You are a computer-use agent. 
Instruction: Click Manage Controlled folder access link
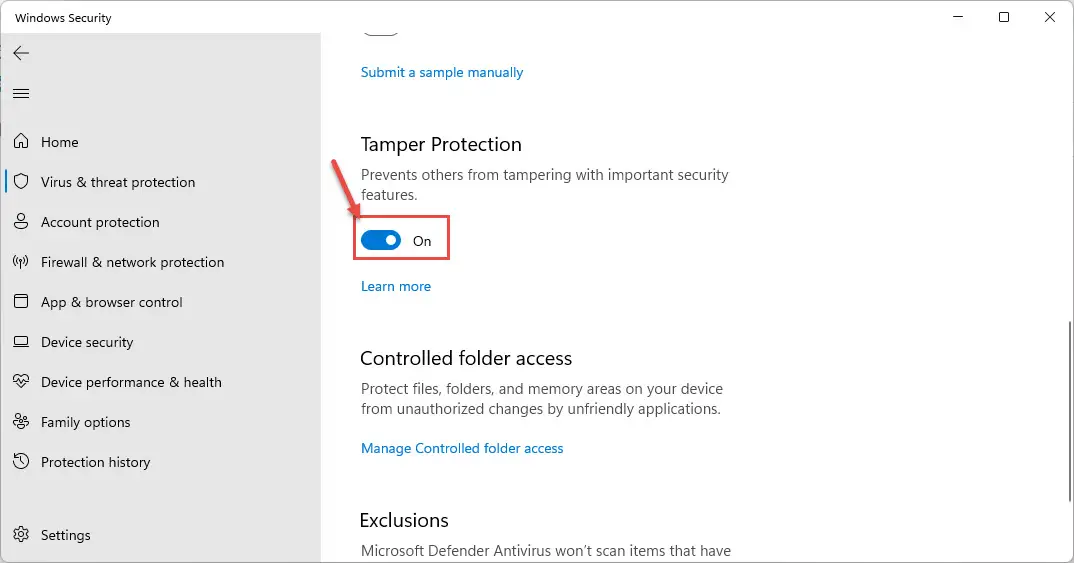click(462, 449)
